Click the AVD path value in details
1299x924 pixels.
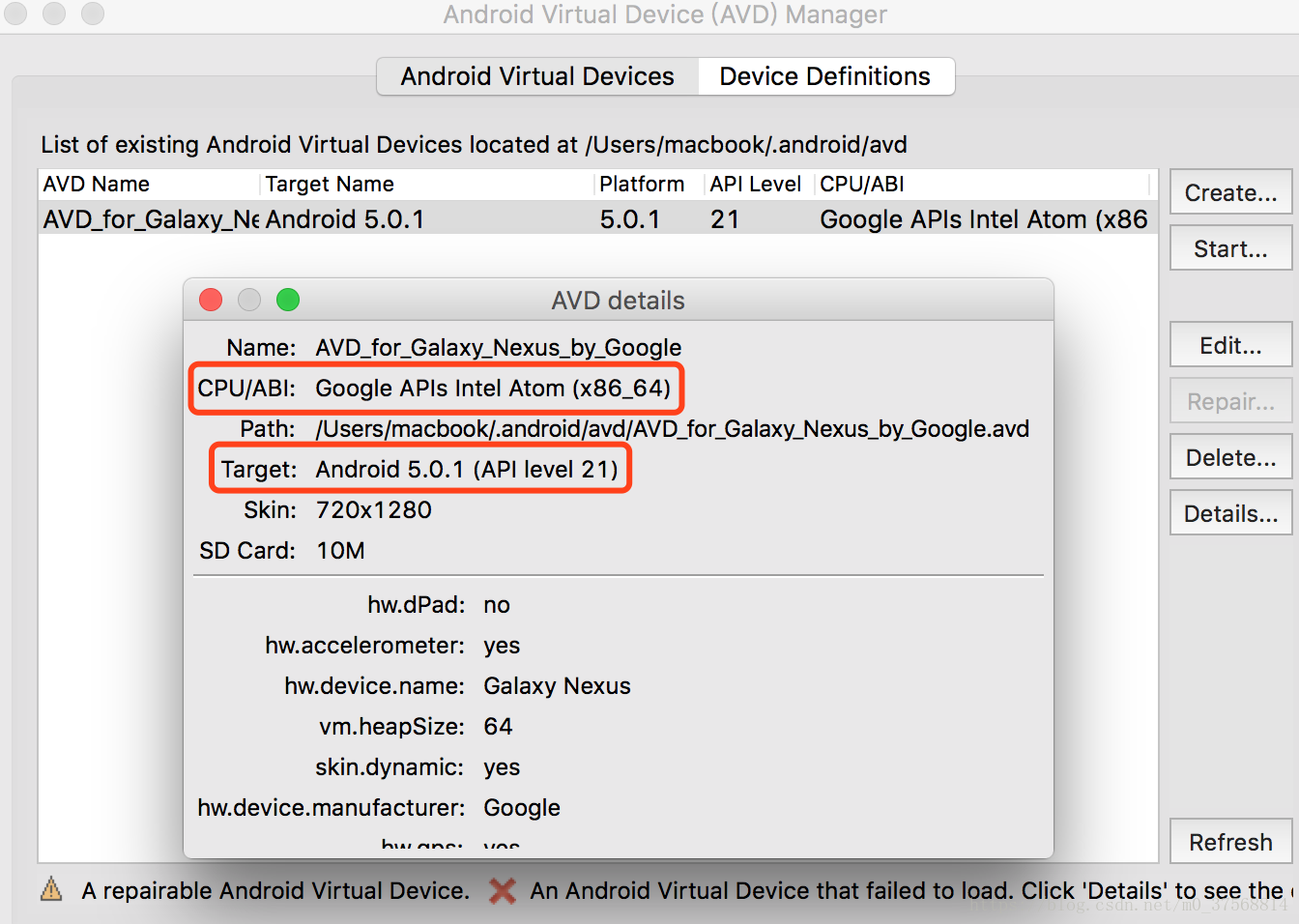click(673, 429)
